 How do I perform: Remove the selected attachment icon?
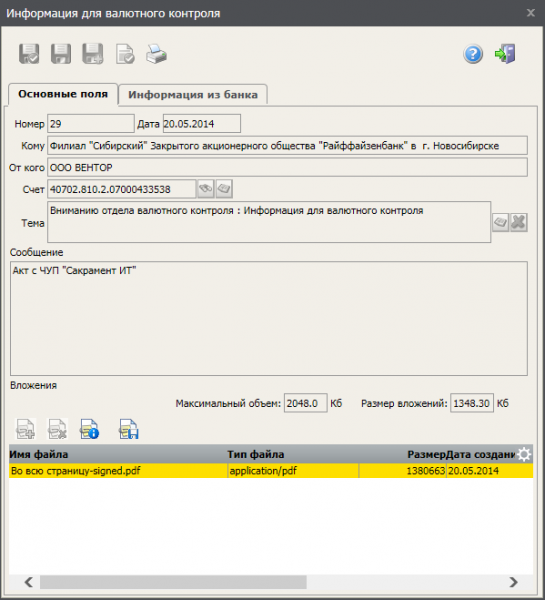(x=57, y=429)
